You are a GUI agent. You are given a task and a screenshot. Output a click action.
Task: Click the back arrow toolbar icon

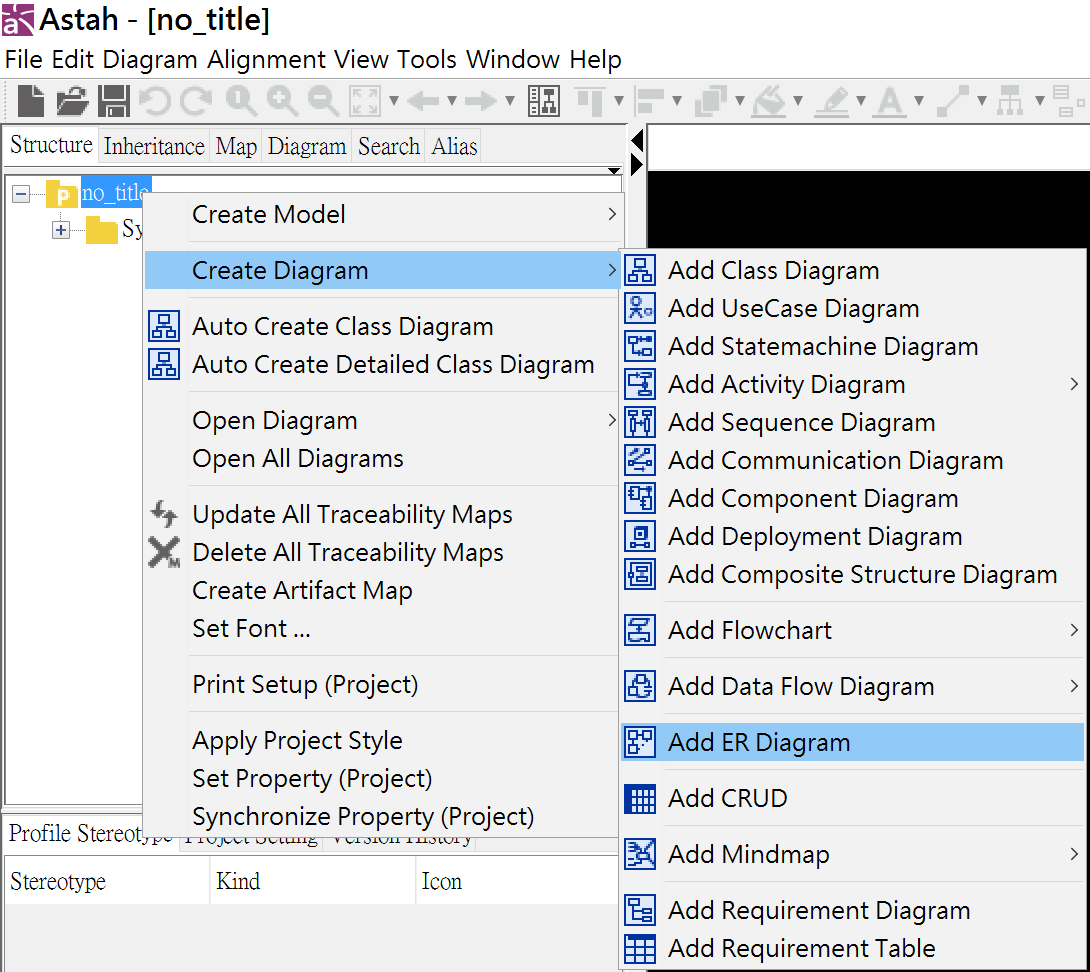pyautogui.click(x=423, y=101)
